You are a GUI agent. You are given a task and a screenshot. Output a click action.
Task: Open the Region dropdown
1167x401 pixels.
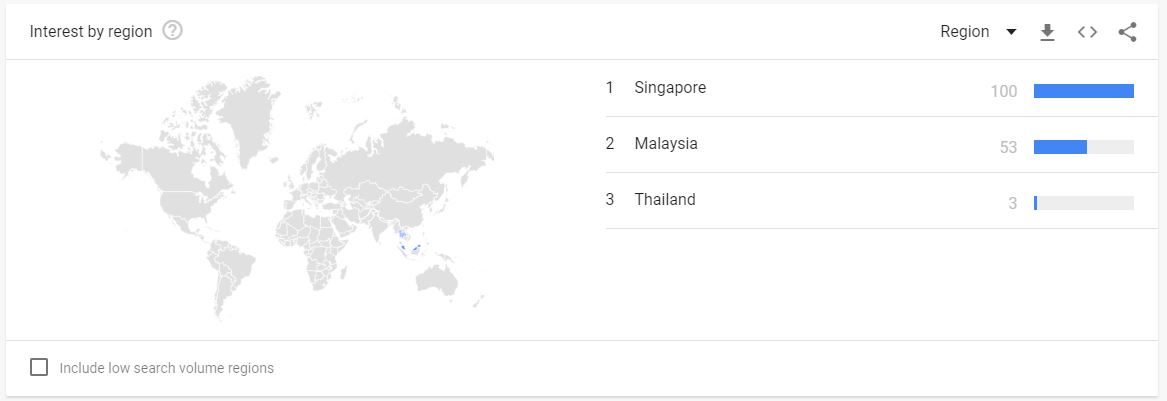click(x=965, y=32)
